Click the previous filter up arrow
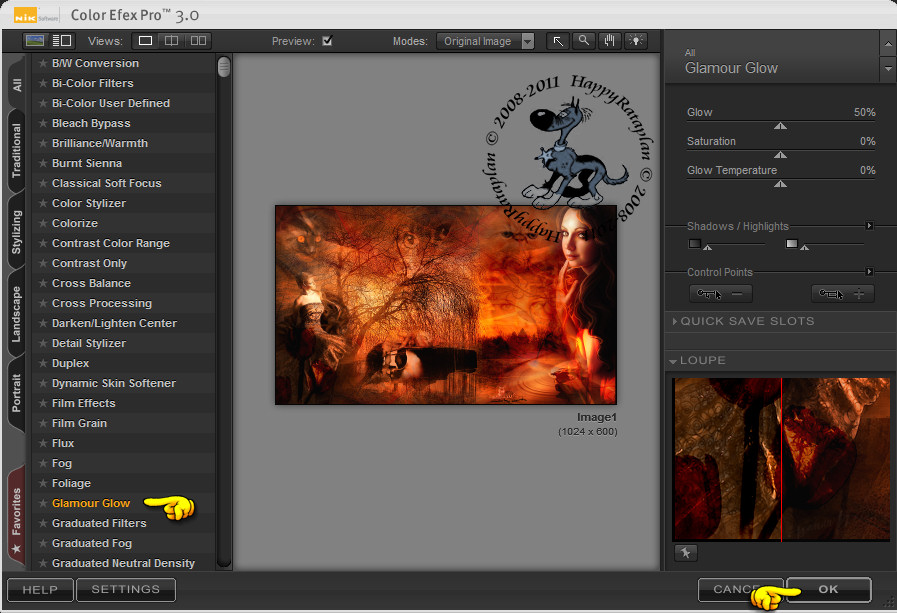Viewport: 897px width, 613px height. (x=887, y=43)
